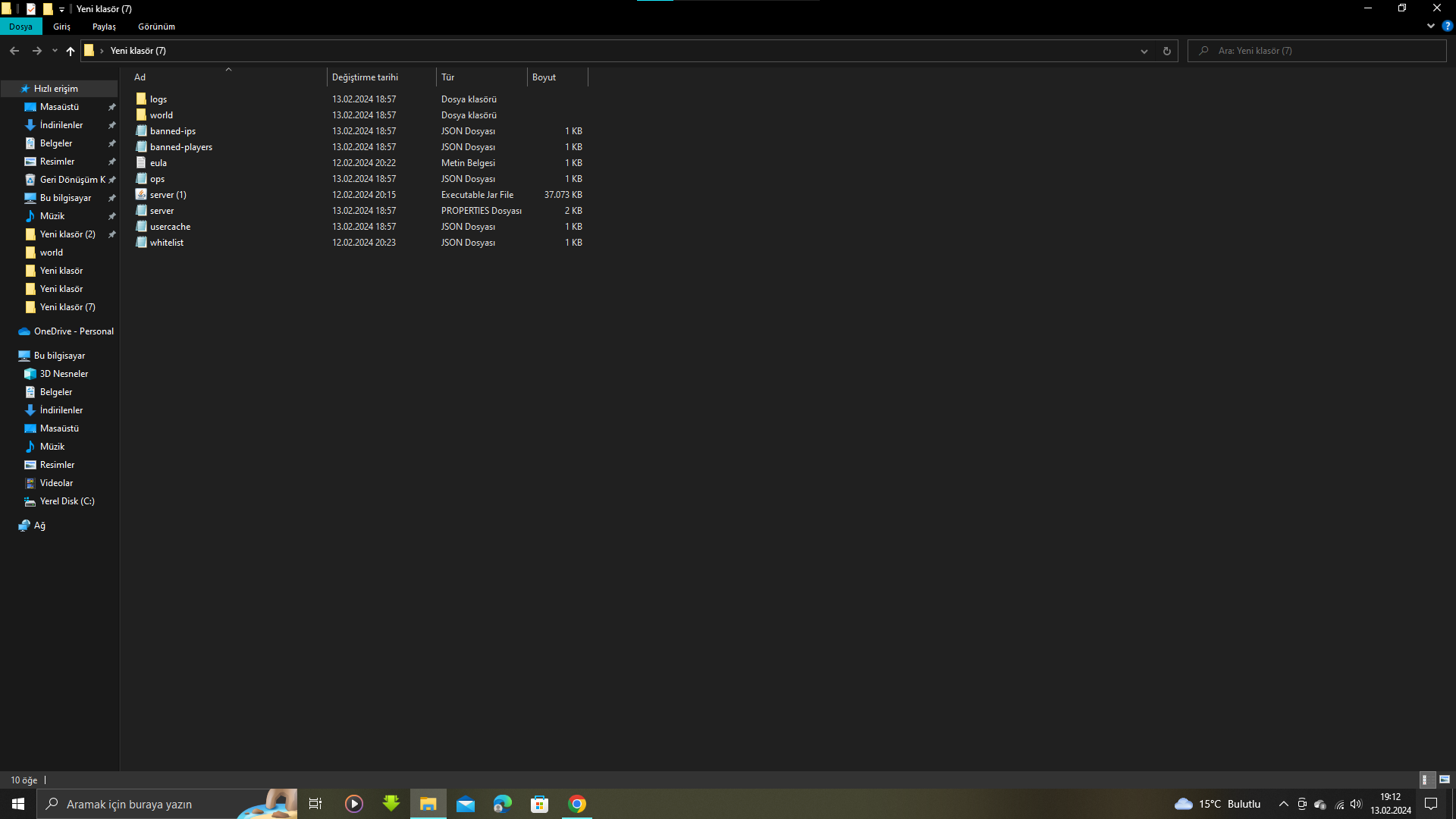Launch Google Chrome from taskbar
This screenshot has height=819, width=1456.
(x=577, y=804)
